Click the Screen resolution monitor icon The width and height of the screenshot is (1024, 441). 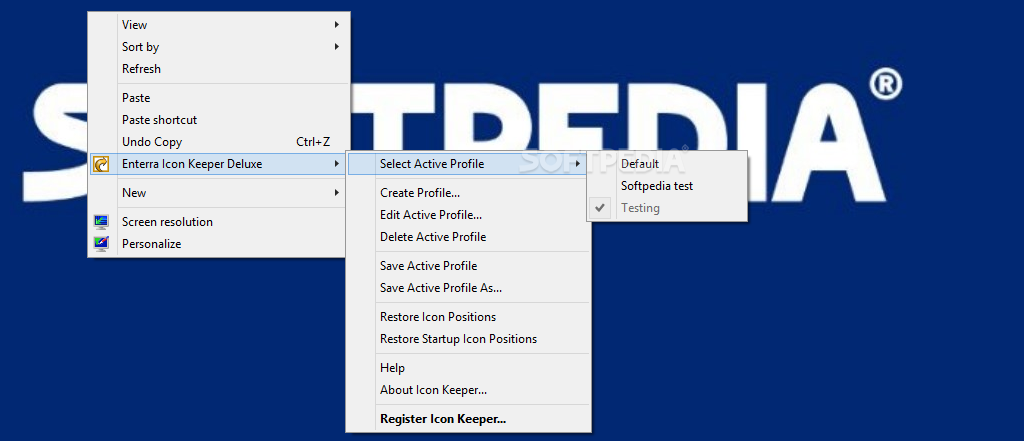point(101,221)
